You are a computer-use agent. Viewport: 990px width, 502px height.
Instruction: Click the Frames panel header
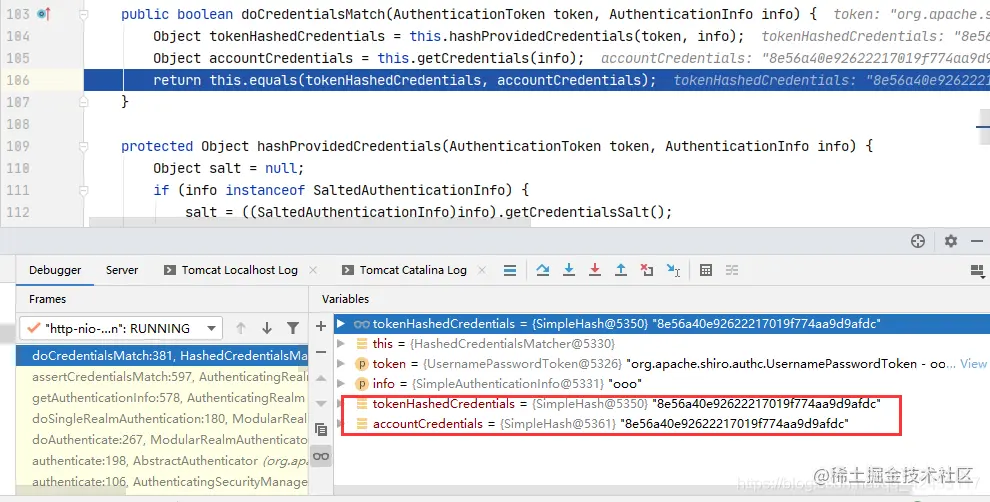pyautogui.click(x=47, y=299)
